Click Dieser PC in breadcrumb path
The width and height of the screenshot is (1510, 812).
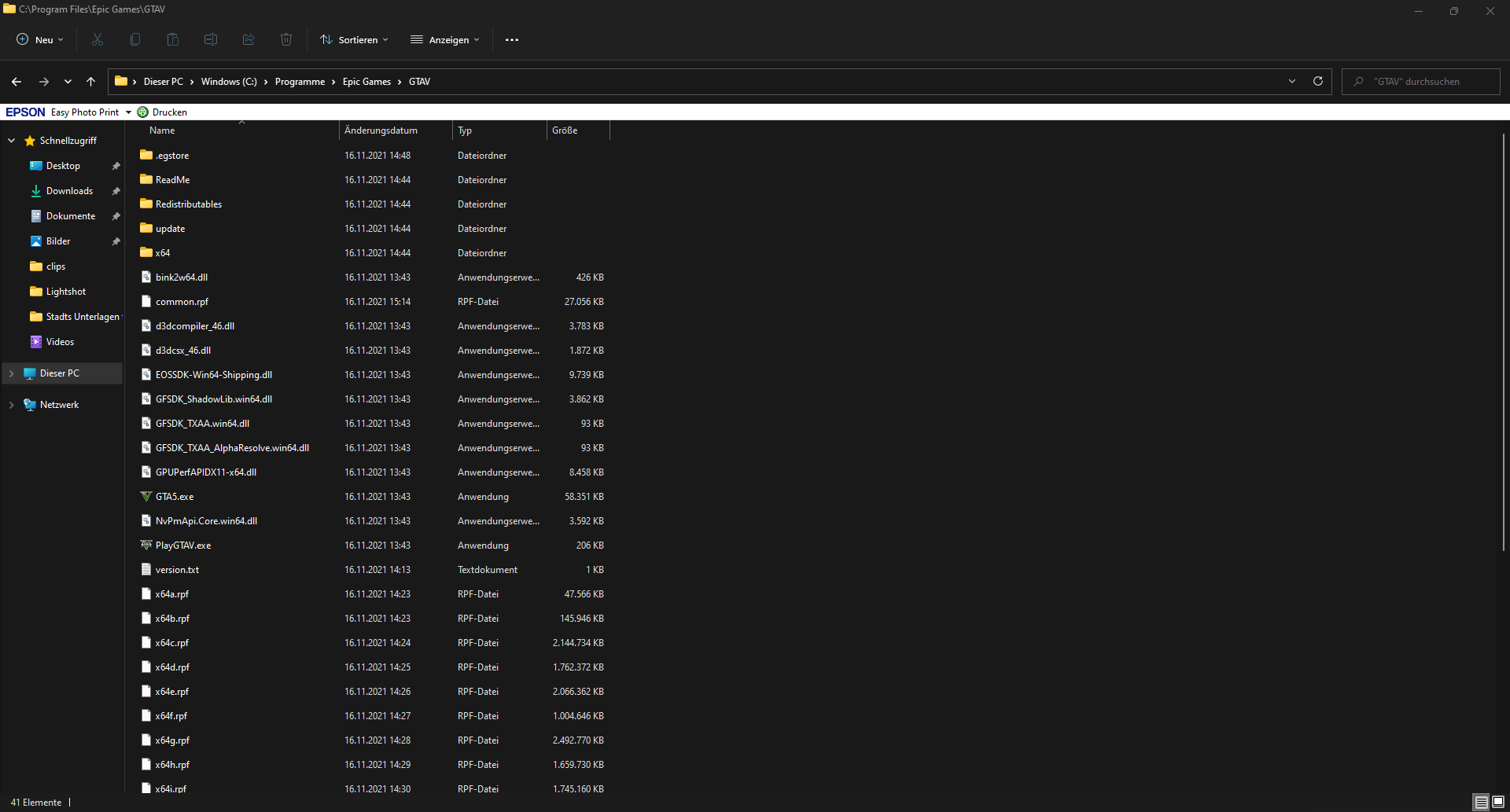(x=164, y=82)
